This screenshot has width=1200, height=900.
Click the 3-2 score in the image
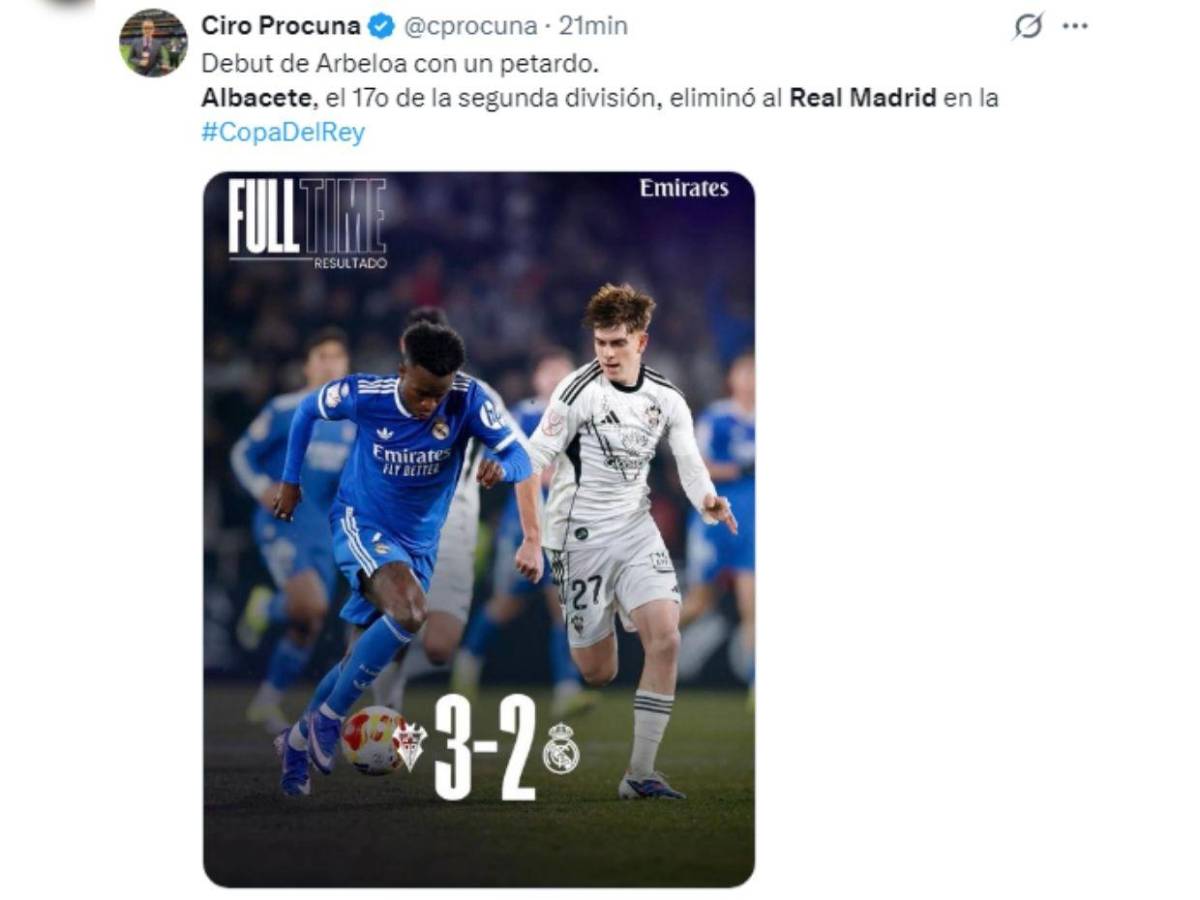486,747
